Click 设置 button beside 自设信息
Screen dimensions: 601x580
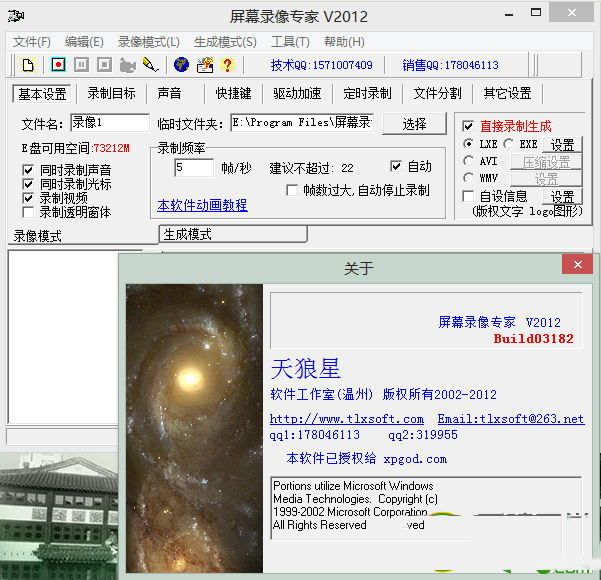(x=562, y=197)
